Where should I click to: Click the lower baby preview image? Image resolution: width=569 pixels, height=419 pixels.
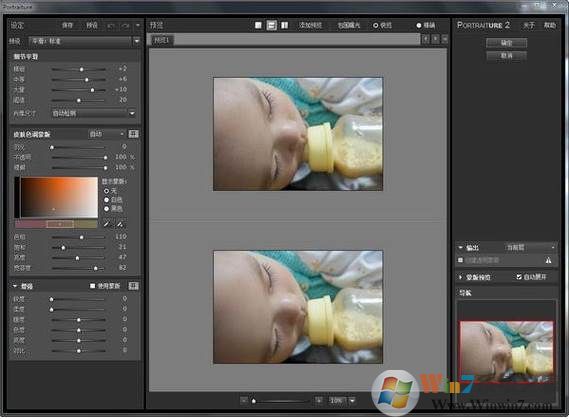pos(298,307)
